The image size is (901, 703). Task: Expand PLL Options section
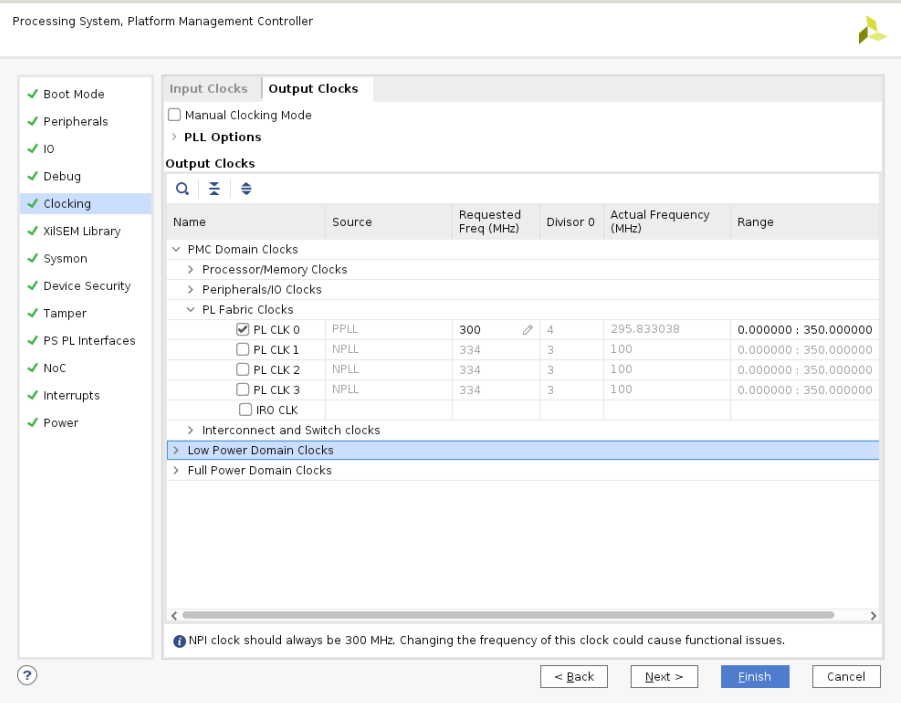click(x=174, y=137)
